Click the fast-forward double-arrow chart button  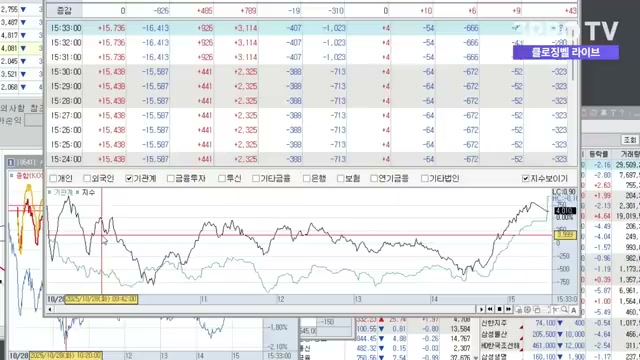pyautogui.click(x=509, y=309)
